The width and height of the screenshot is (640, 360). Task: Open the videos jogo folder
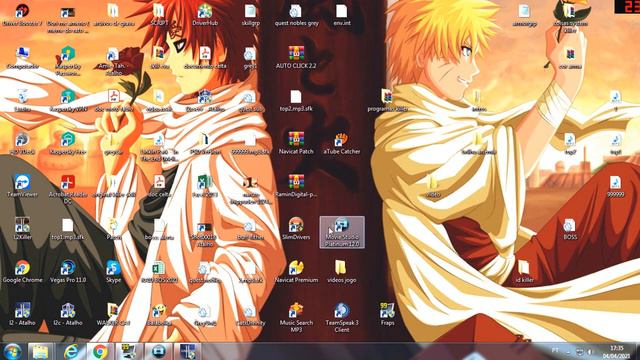pos(342,271)
